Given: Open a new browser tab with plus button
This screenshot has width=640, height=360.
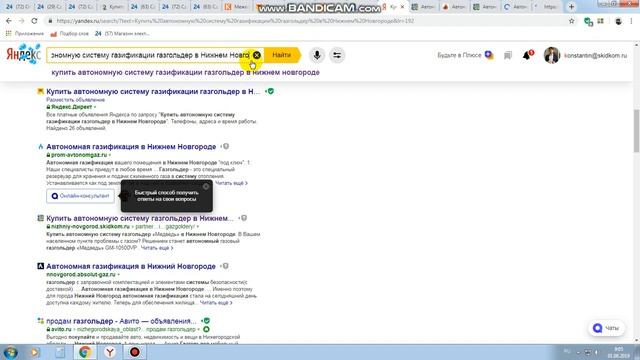Looking at the screenshot, I should tap(571, 7).
